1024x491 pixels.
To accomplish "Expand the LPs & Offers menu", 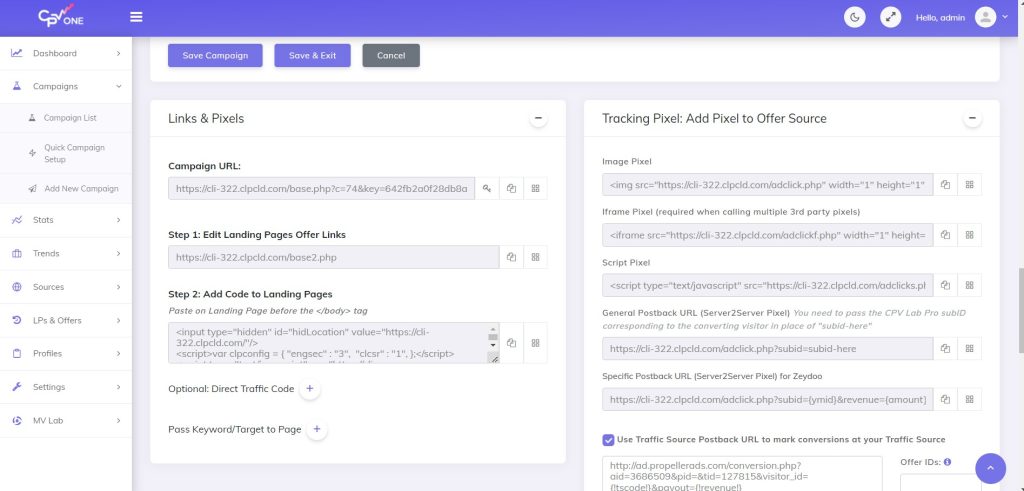I will coord(118,320).
